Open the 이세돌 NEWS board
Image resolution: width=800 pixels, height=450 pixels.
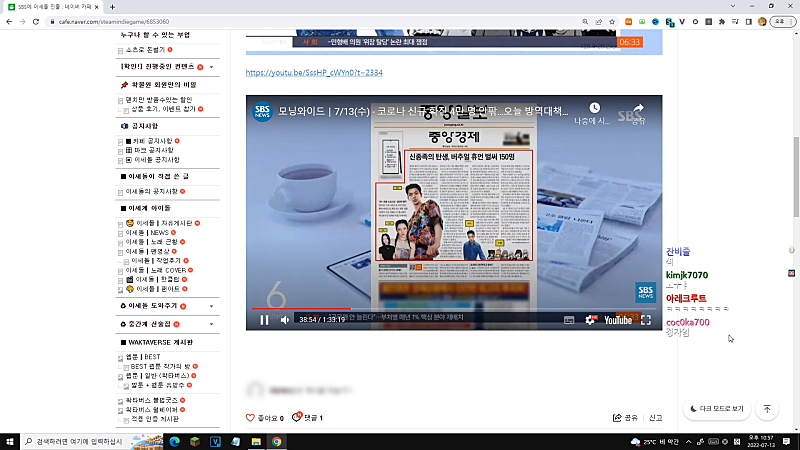147,233
